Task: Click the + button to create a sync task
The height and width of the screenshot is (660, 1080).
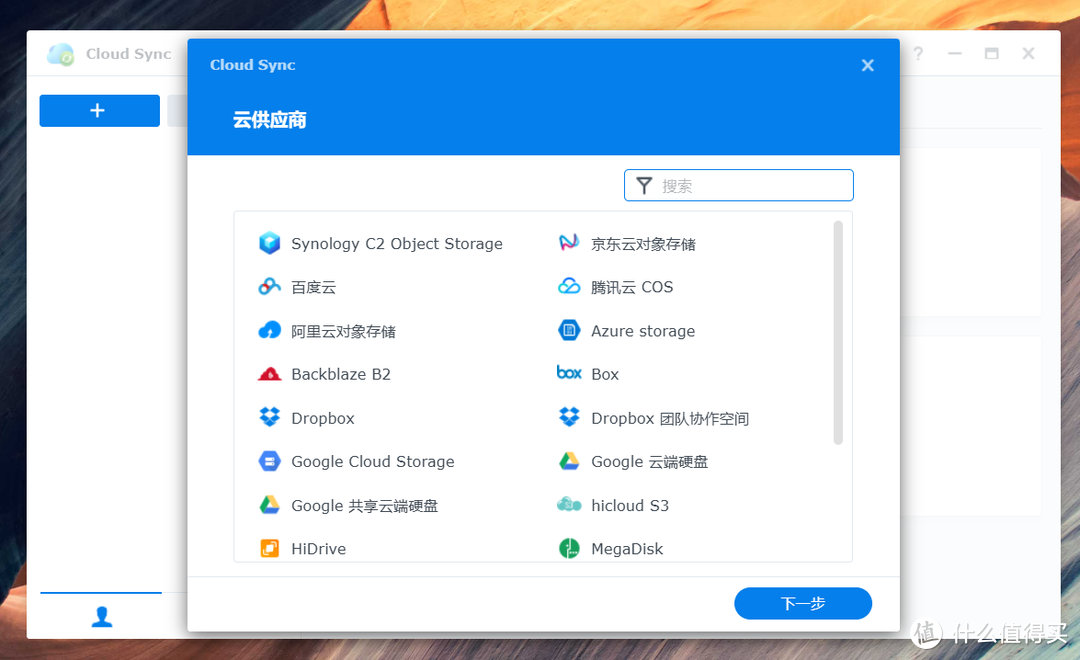Action: pyautogui.click(x=99, y=110)
